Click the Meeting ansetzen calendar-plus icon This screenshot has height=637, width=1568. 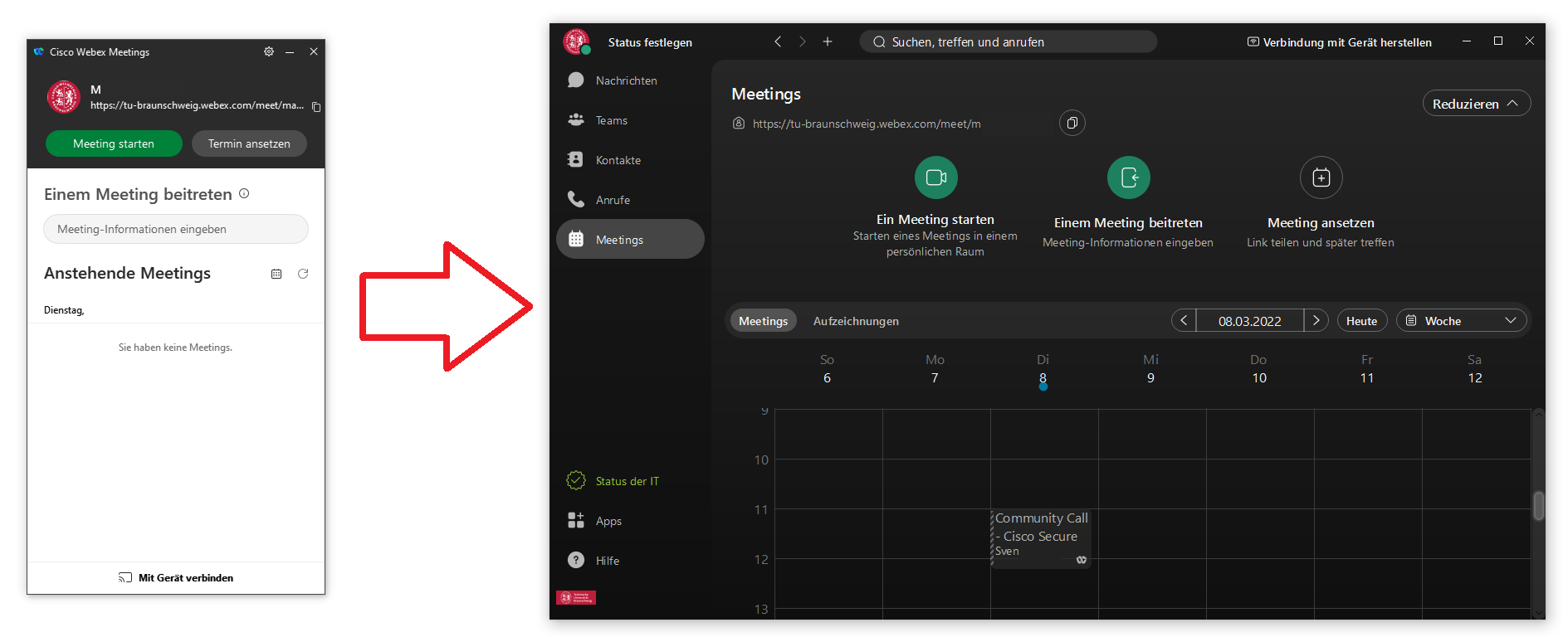click(x=1321, y=177)
